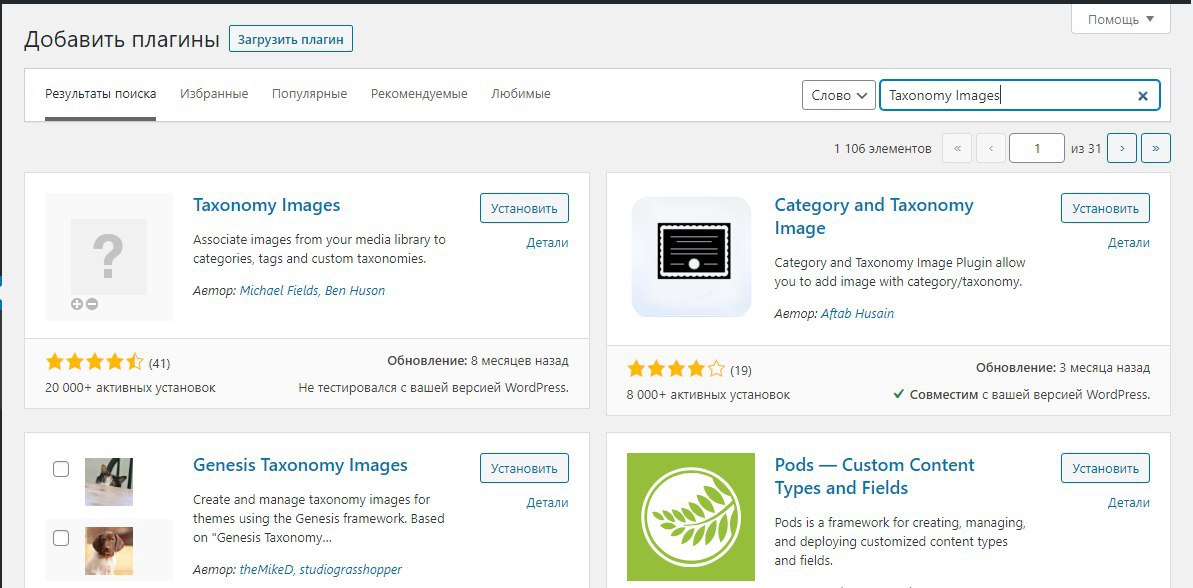The height and width of the screenshot is (588, 1193).
Task: Select the Совместим compatibility text
Action: click(1022, 396)
